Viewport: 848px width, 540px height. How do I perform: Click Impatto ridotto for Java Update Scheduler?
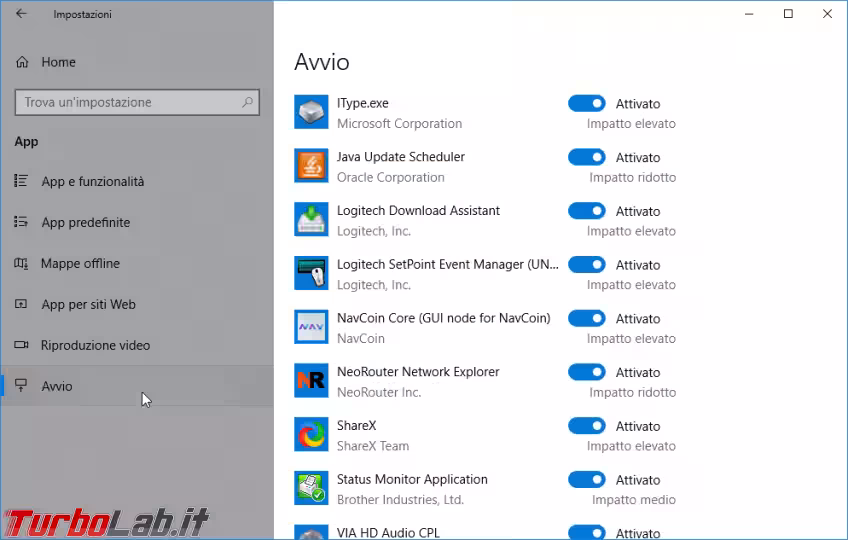click(633, 177)
